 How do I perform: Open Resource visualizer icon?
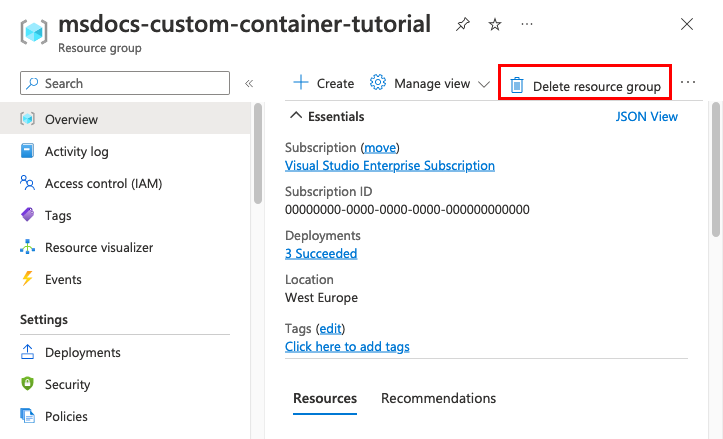[x=28, y=248]
